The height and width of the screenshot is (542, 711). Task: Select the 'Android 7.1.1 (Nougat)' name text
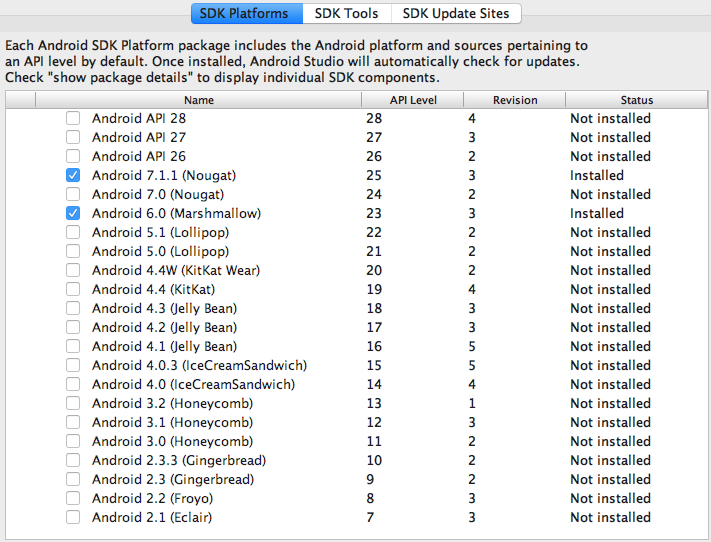(164, 176)
